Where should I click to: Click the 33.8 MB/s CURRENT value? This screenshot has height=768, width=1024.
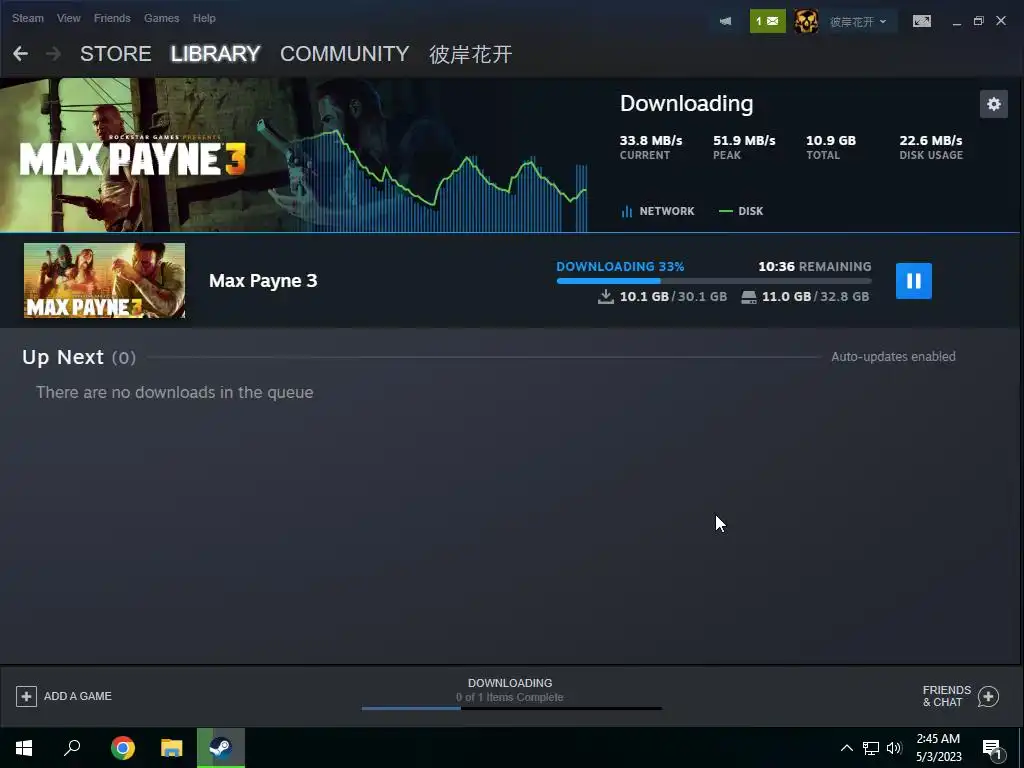(x=650, y=140)
